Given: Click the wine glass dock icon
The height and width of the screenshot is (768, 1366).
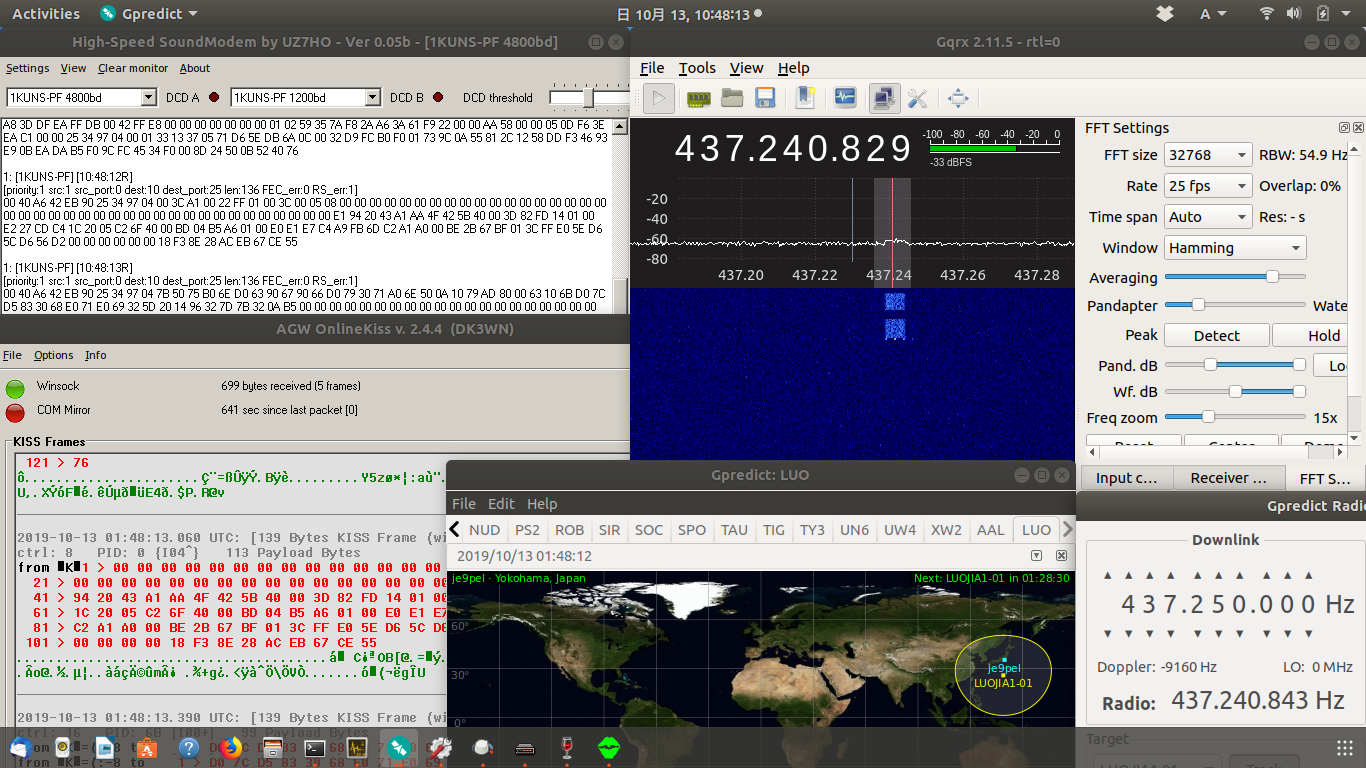Looking at the screenshot, I should pos(567,747).
